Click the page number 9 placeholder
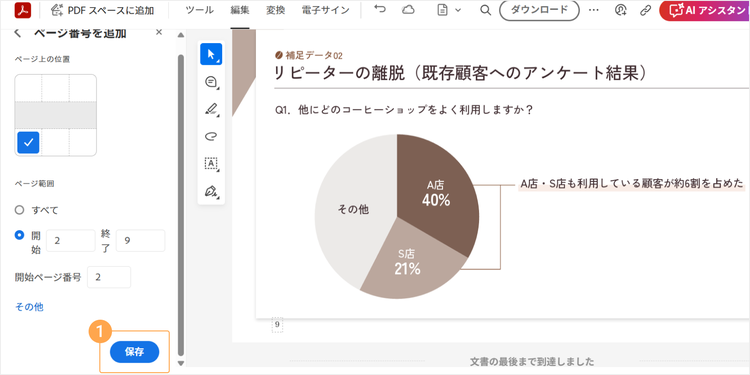750x375 pixels. click(x=277, y=325)
